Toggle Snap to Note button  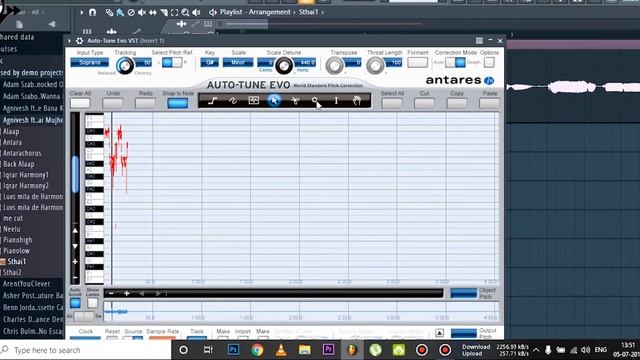[178, 103]
